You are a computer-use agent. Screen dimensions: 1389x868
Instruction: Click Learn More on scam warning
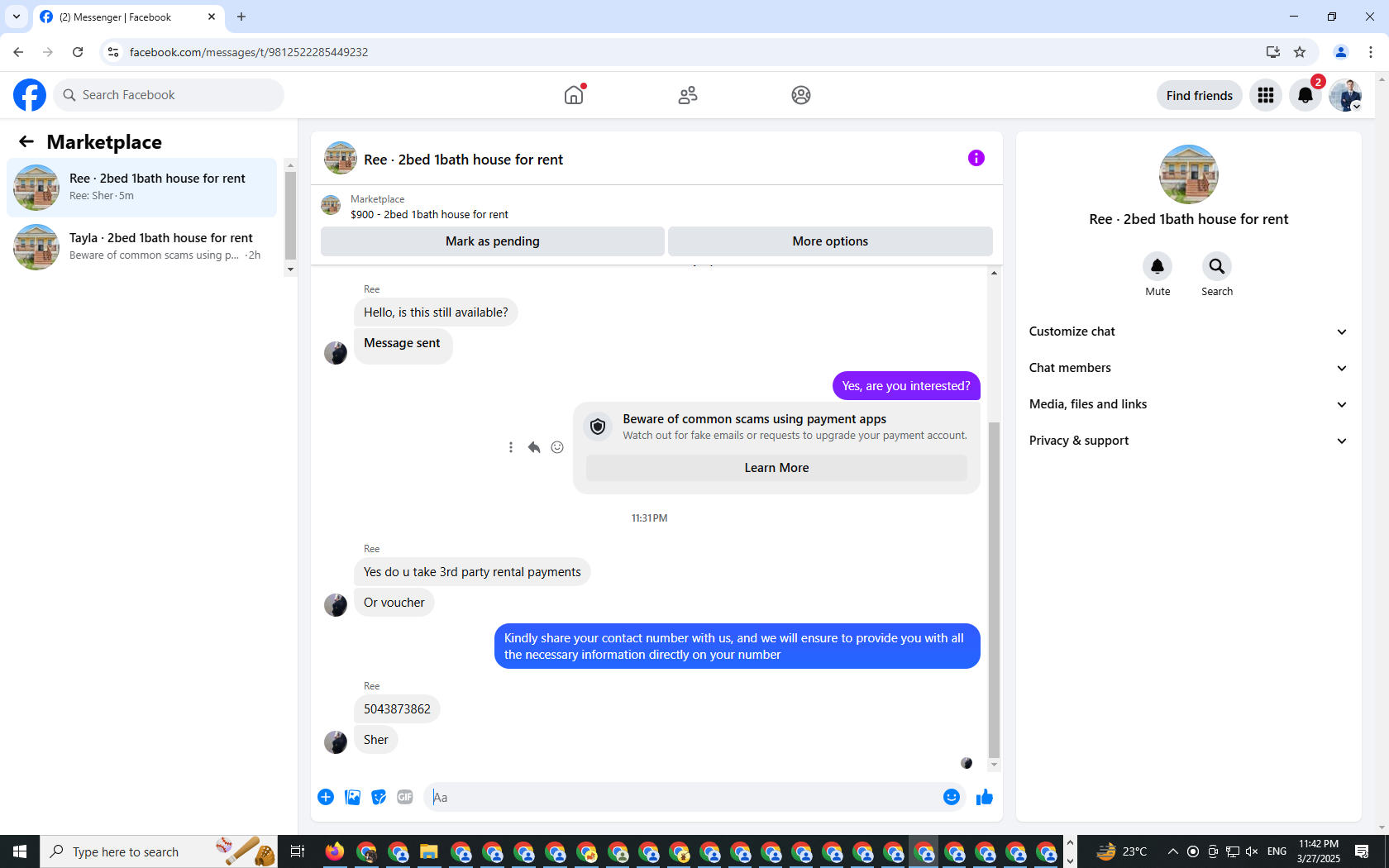(x=776, y=468)
